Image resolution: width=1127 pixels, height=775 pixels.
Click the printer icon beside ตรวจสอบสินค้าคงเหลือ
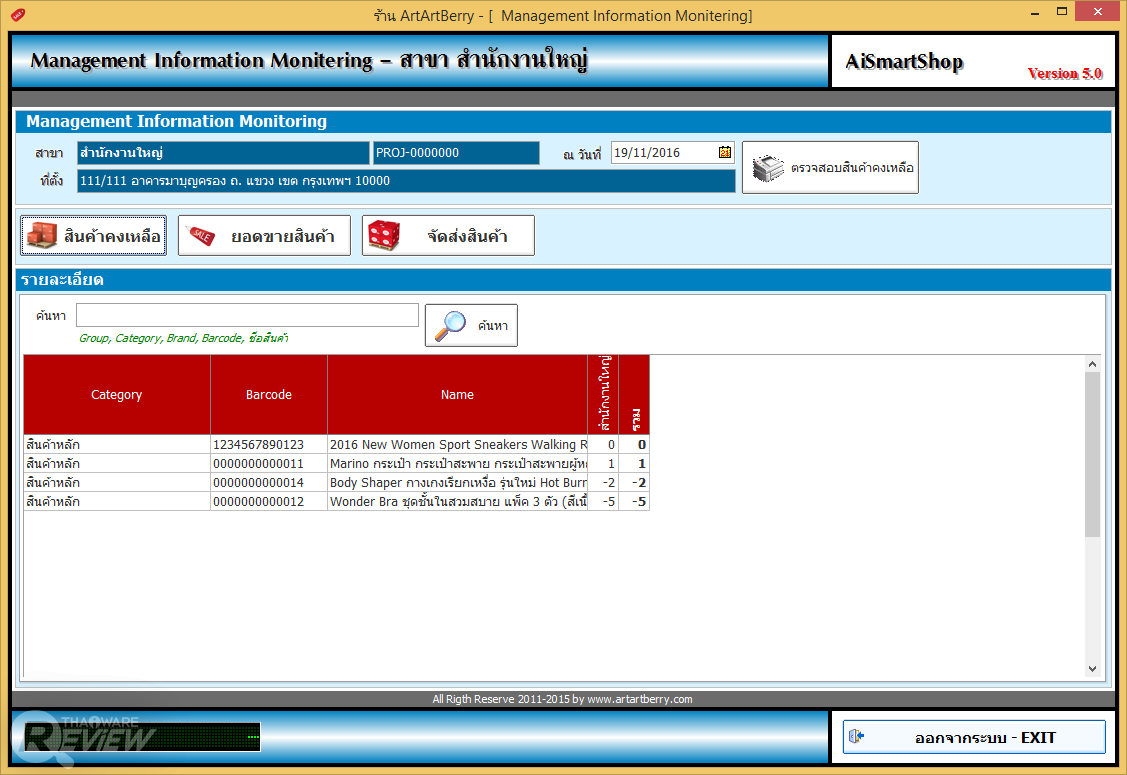(768, 168)
